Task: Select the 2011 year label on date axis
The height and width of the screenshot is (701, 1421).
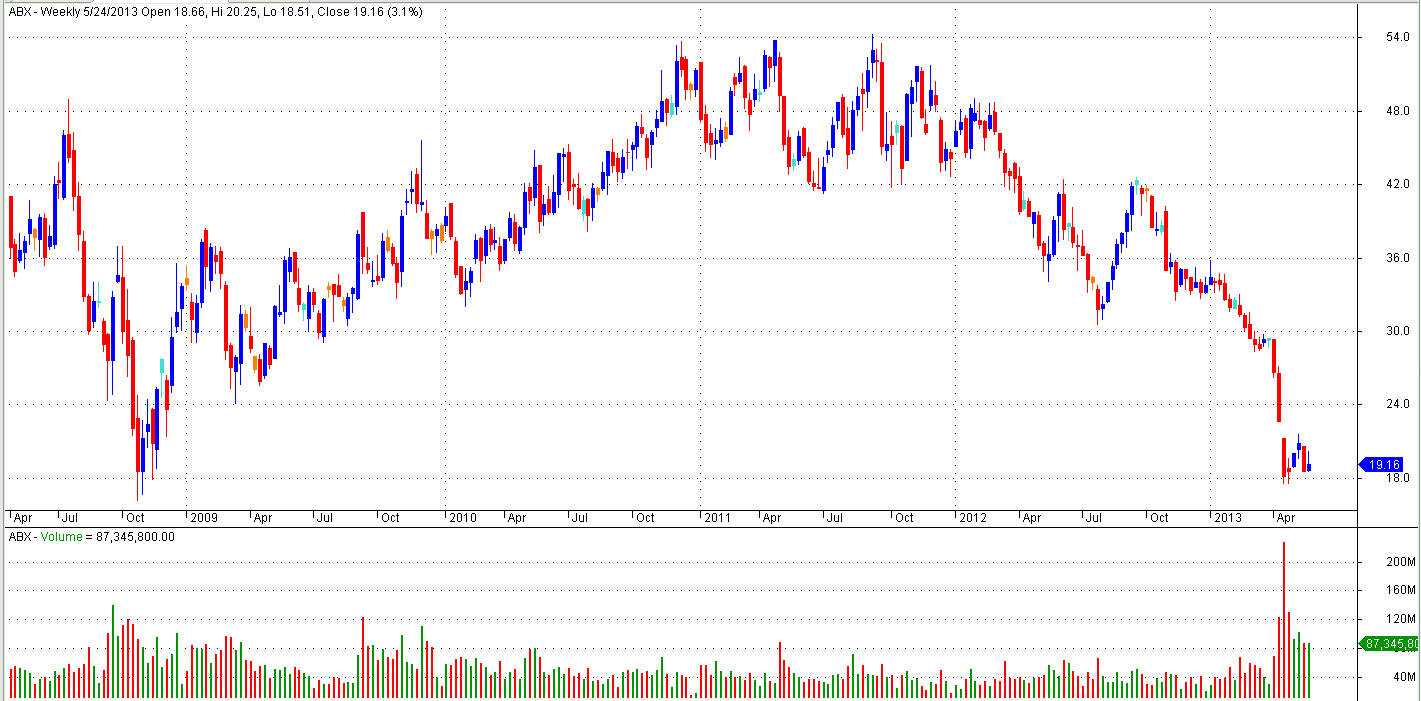Action: pyautogui.click(x=718, y=518)
